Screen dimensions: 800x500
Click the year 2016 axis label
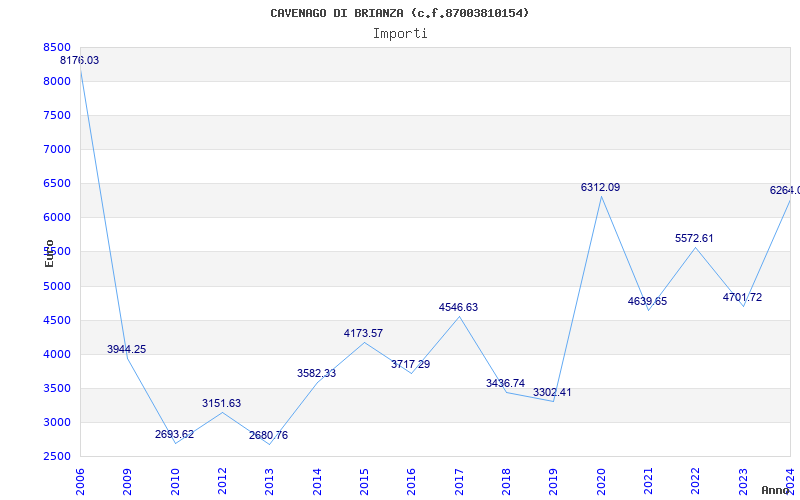pyautogui.click(x=411, y=482)
